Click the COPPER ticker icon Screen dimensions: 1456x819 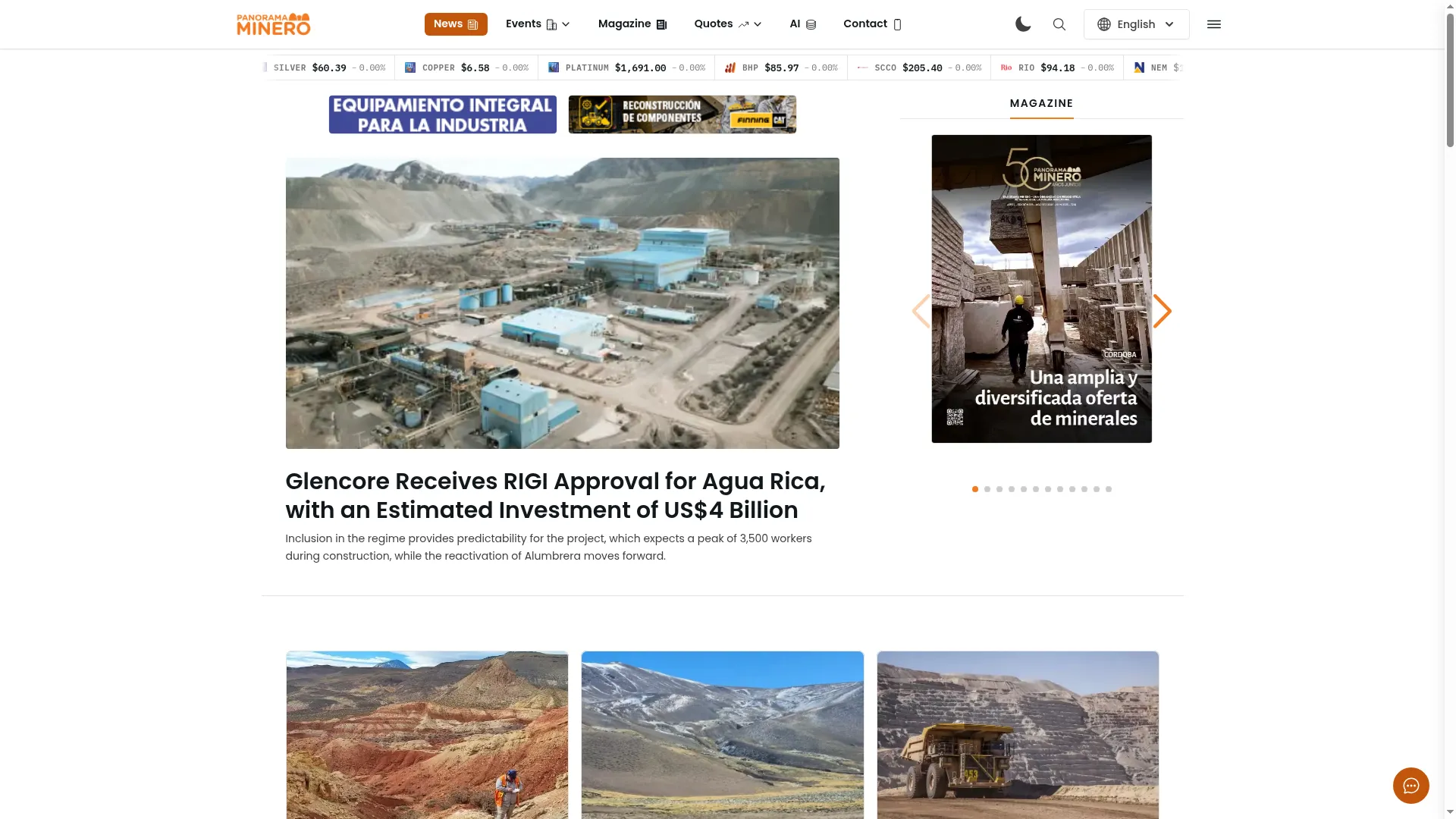[410, 67]
